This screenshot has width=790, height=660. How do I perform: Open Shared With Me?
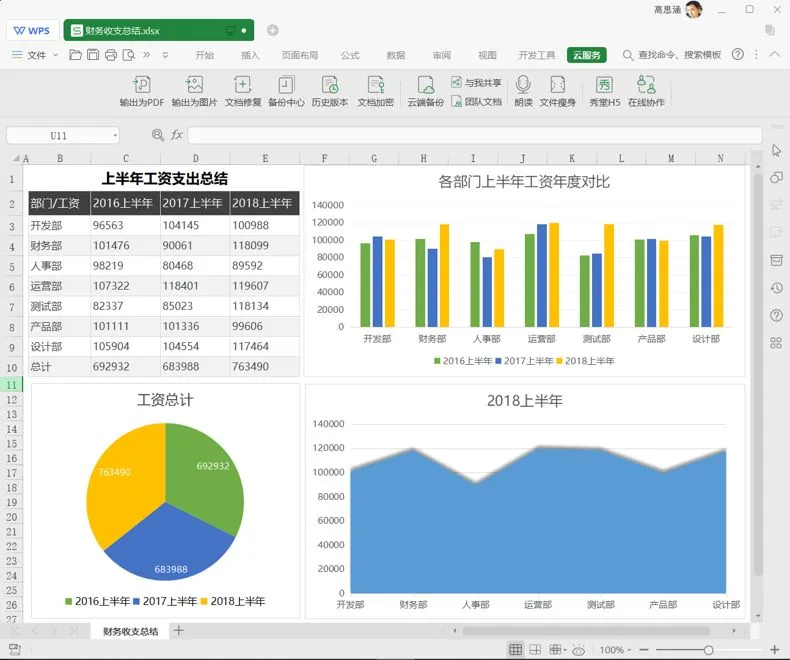(x=477, y=83)
